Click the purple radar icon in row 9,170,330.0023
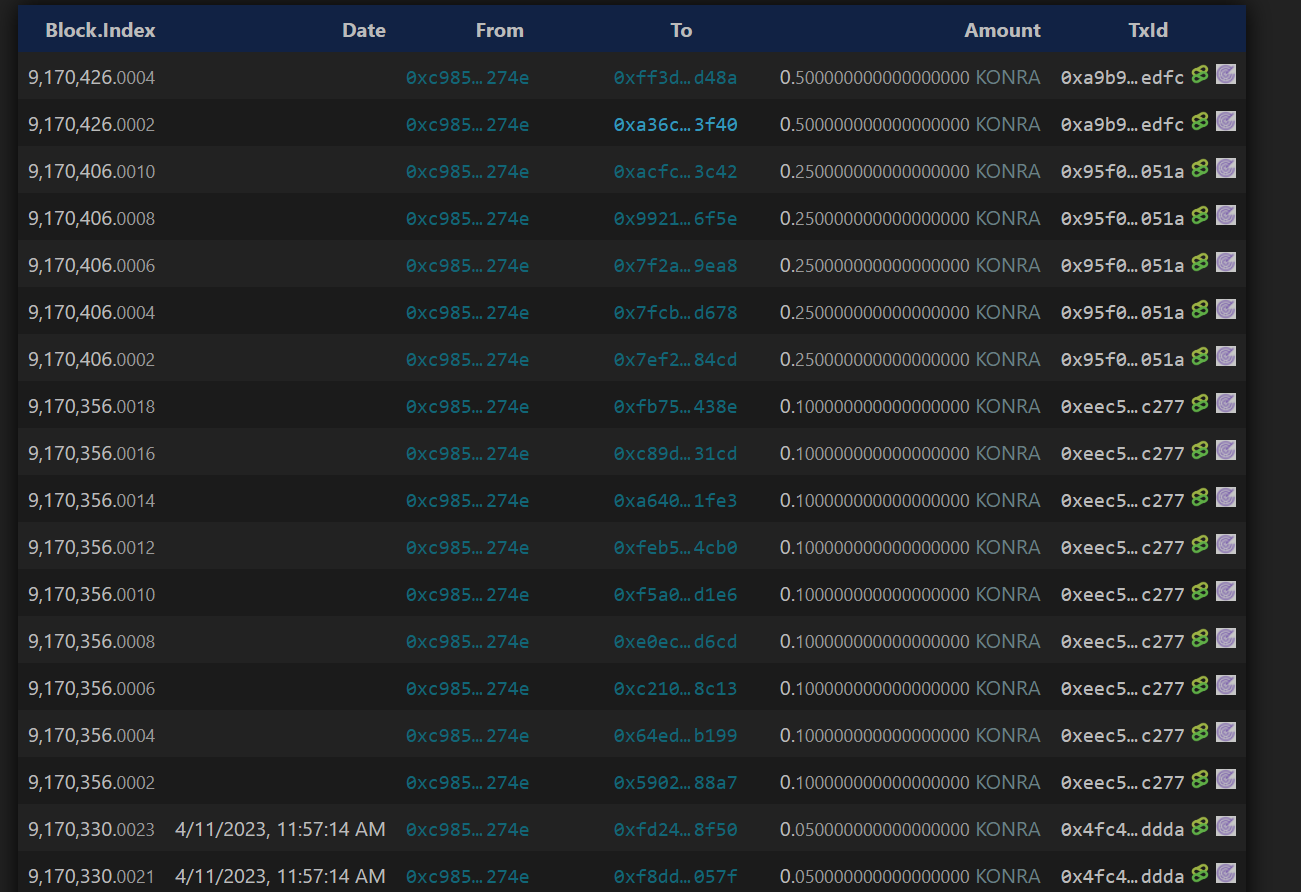The image size is (1301, 892). [1226, 826]
